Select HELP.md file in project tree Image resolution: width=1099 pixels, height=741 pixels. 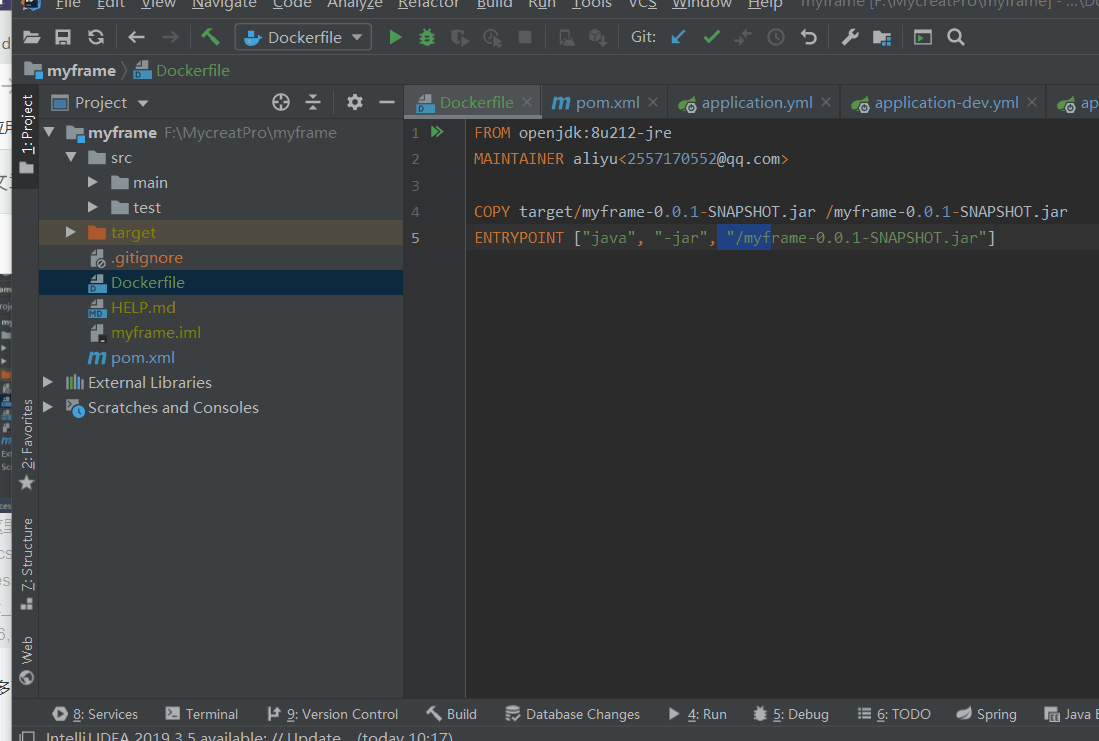pyautogui.click(x=143, y=307)
